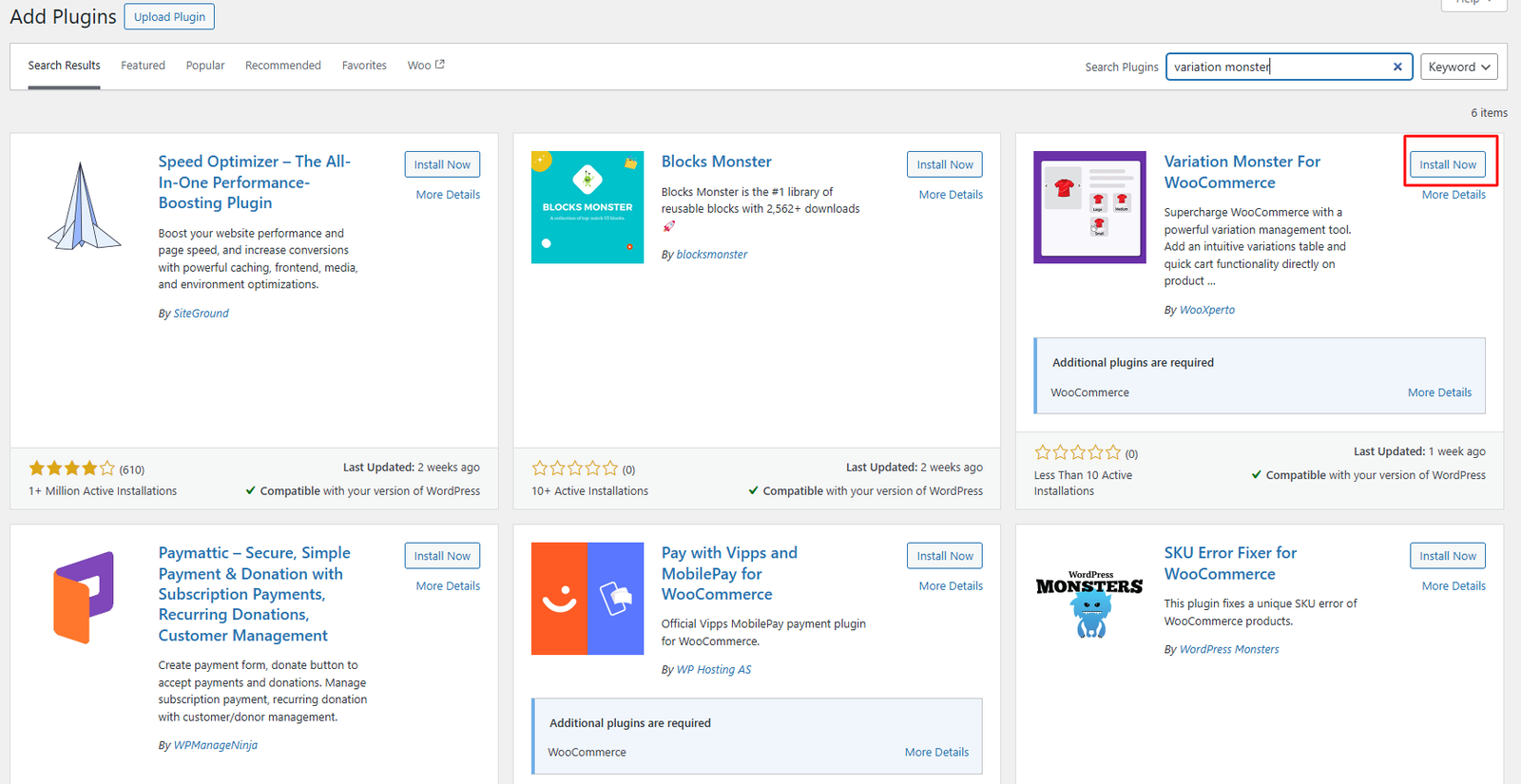This screenshot has width=1521, height=784.
Task: Open the Woo external link tab
Action: [425, 66]
